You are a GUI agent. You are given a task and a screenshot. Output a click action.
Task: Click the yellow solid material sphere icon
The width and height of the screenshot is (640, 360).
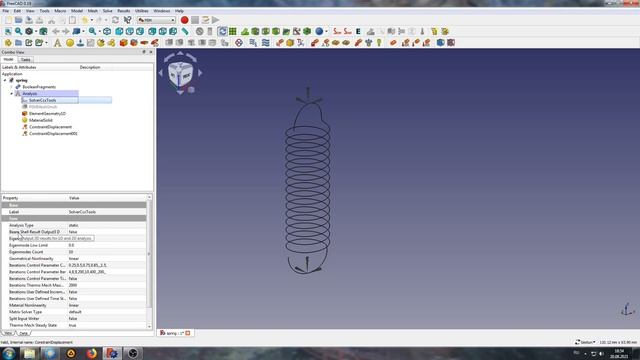click(x=70, y=42)
